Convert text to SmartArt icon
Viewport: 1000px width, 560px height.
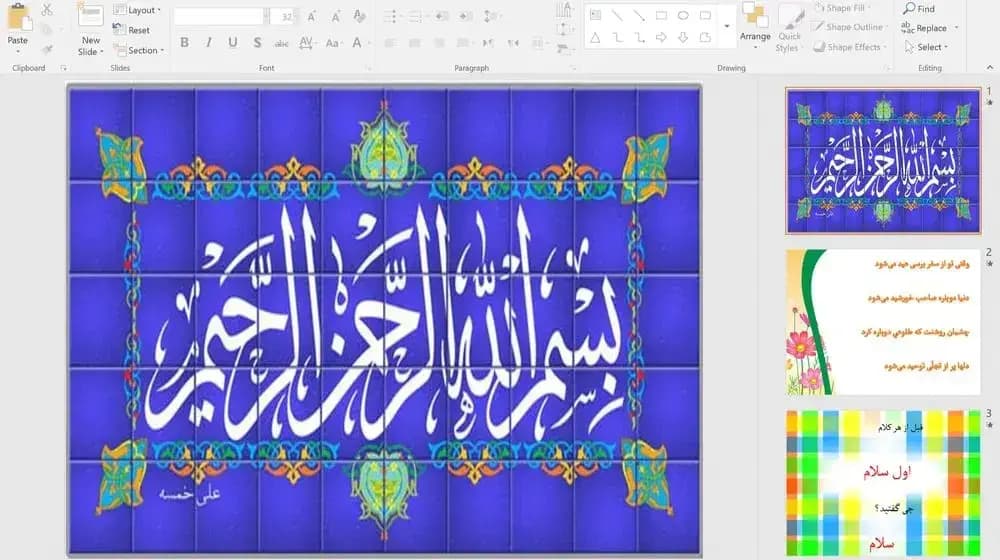[563, 49]
